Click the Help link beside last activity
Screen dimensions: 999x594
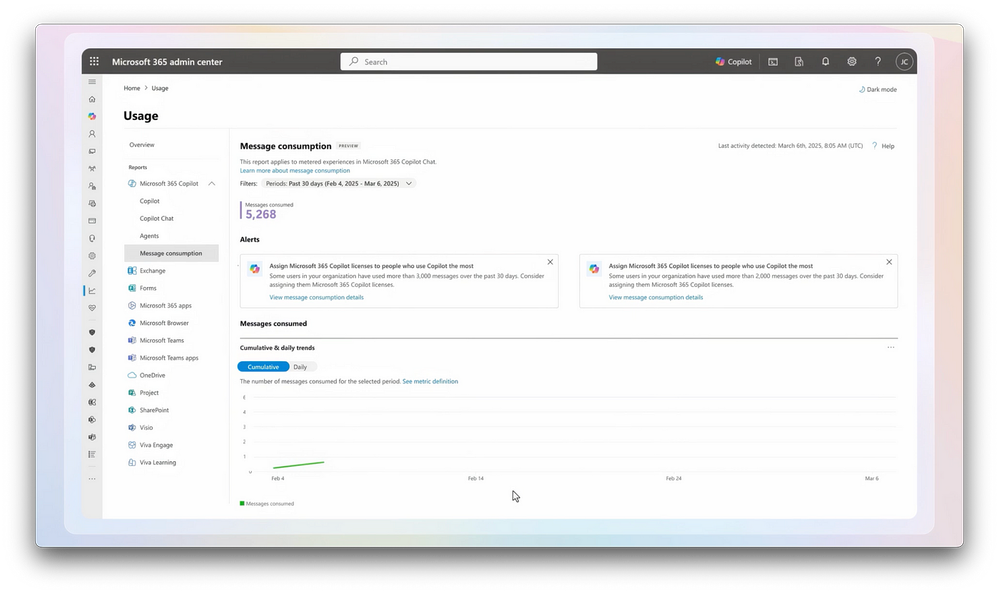click(888, 146)
